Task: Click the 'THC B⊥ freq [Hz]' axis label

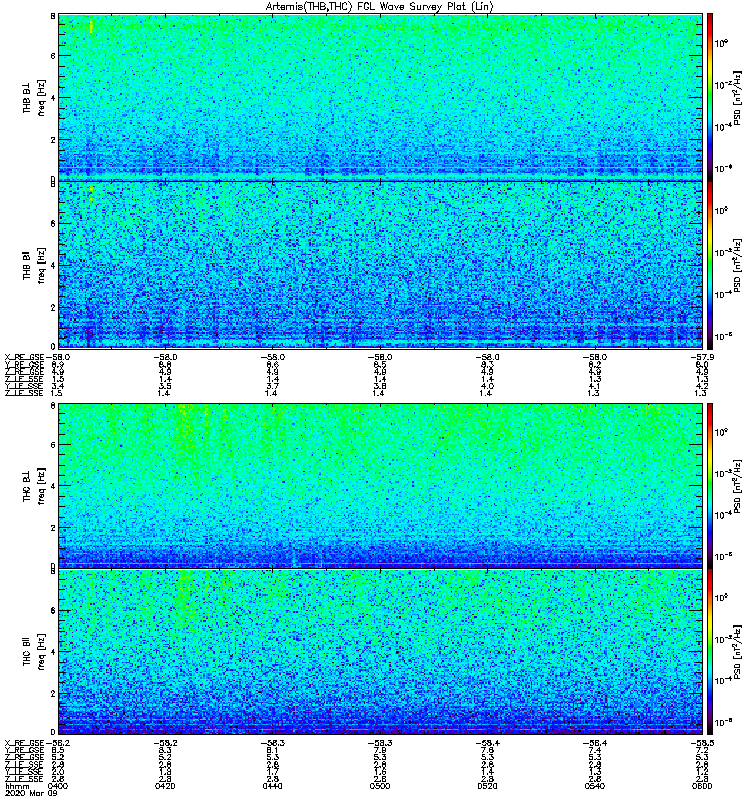Action: coord(34,485)
